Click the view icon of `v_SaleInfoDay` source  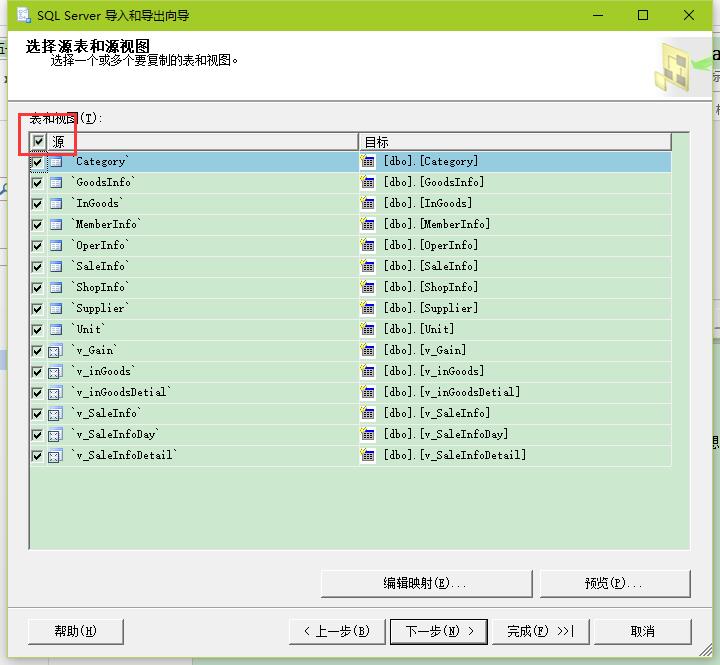[x=55, y=435]
